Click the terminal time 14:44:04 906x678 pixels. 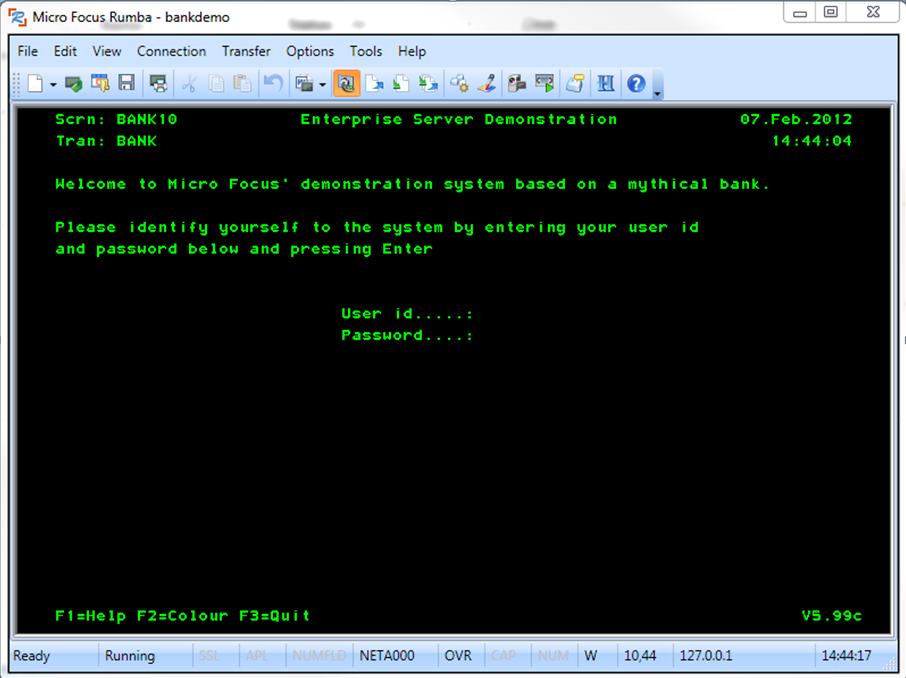pyautogui.click(x=812, y=141)
